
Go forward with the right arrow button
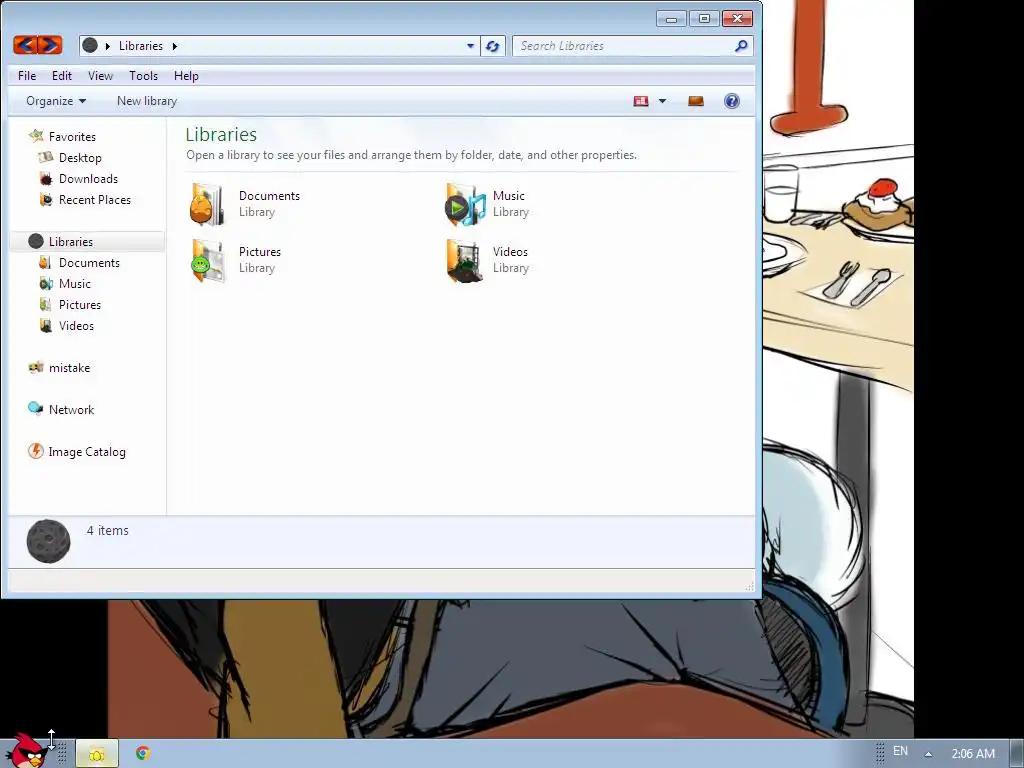tap(50, 45)
